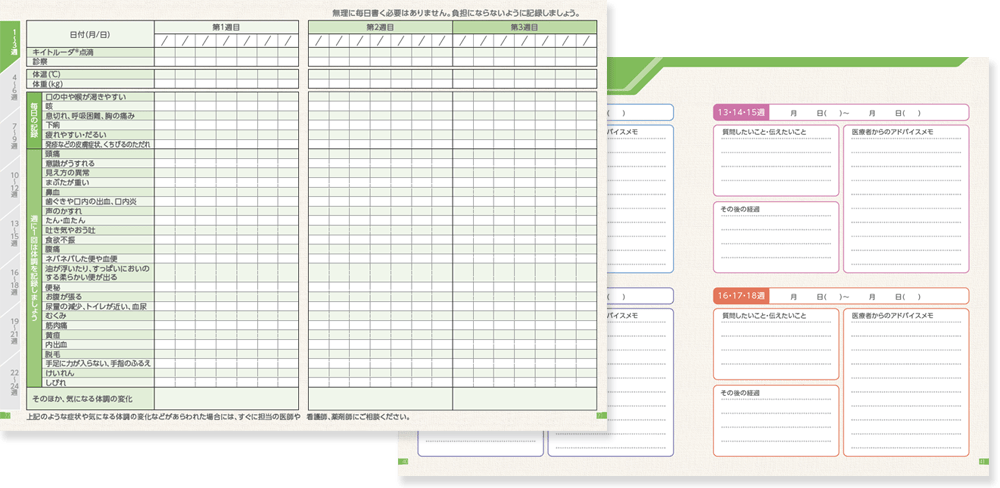Click the お腹が張る row label
The height and width of the screenshot is (488, 1000).
coord(98,297)
